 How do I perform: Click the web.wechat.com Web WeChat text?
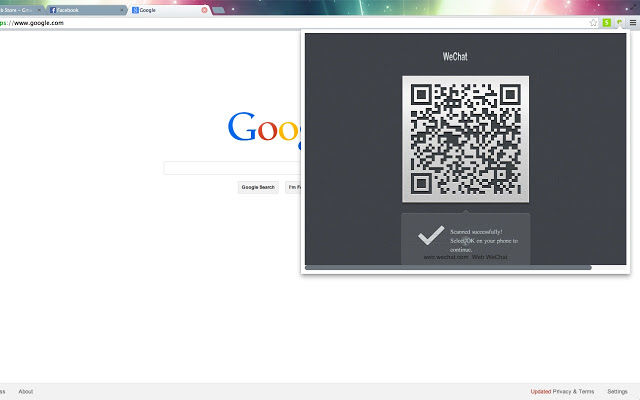tap(465, 257)
